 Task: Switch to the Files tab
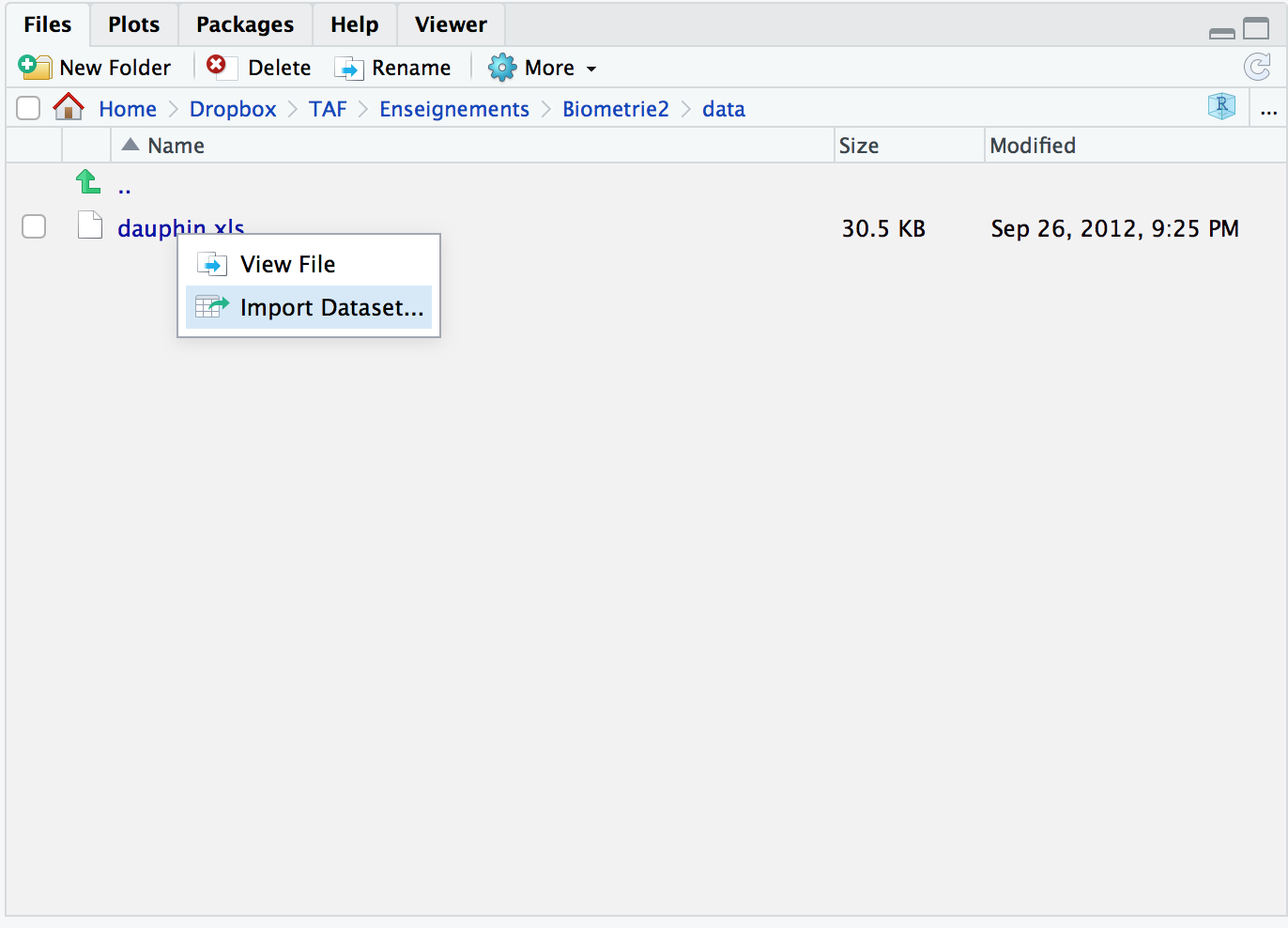coord(48,24)
